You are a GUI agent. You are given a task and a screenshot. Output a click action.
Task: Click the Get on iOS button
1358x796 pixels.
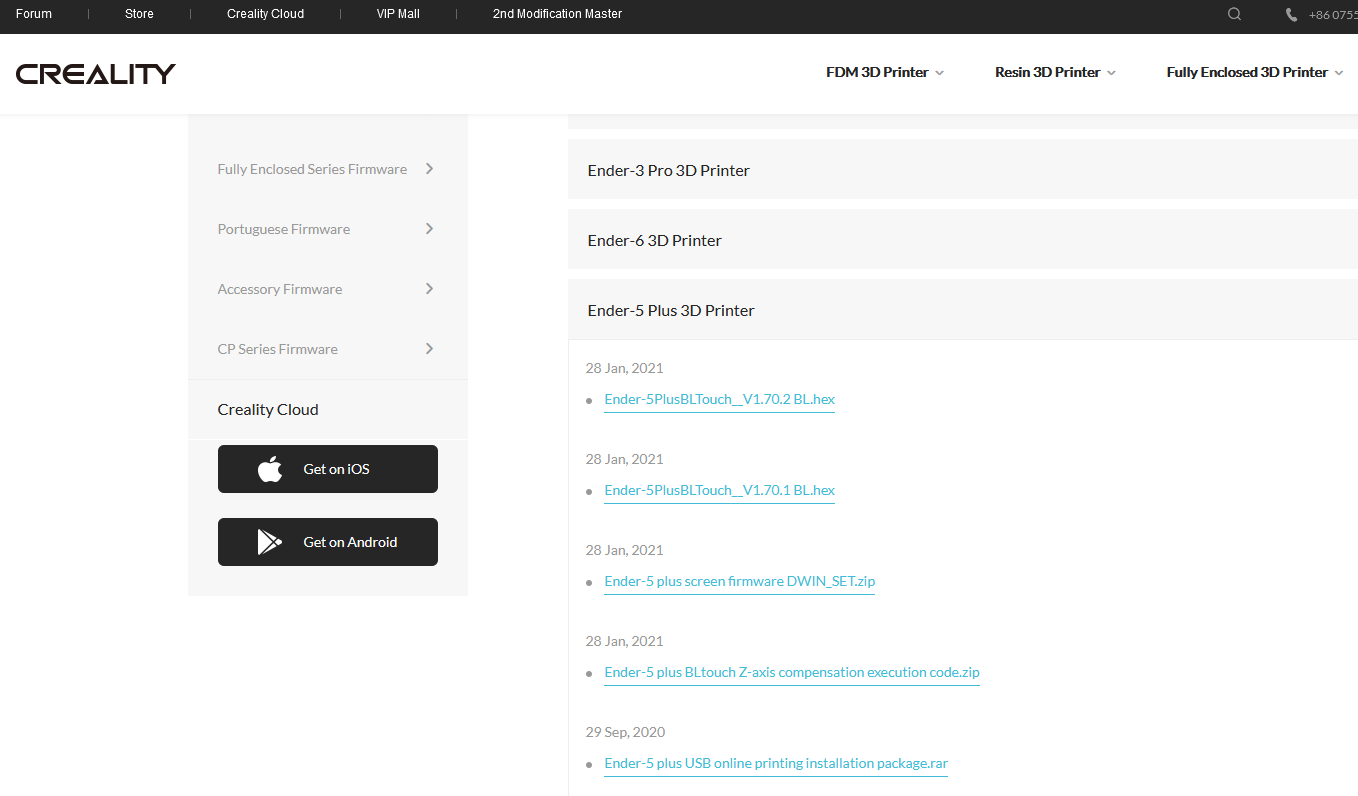pyautogui.click(x=328, y=469)
